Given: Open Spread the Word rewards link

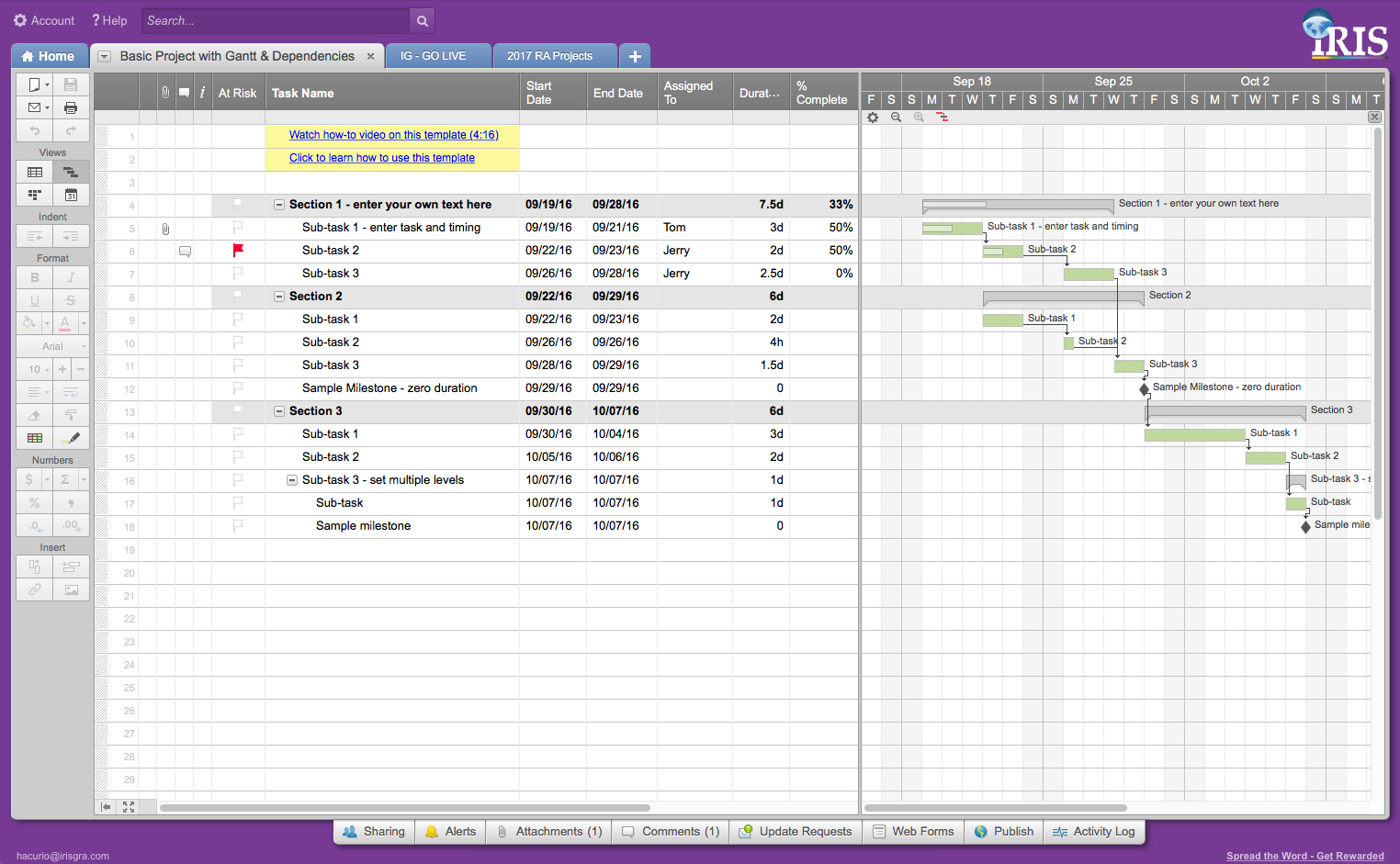Looking at the screenshot, I should point(1305,856).
